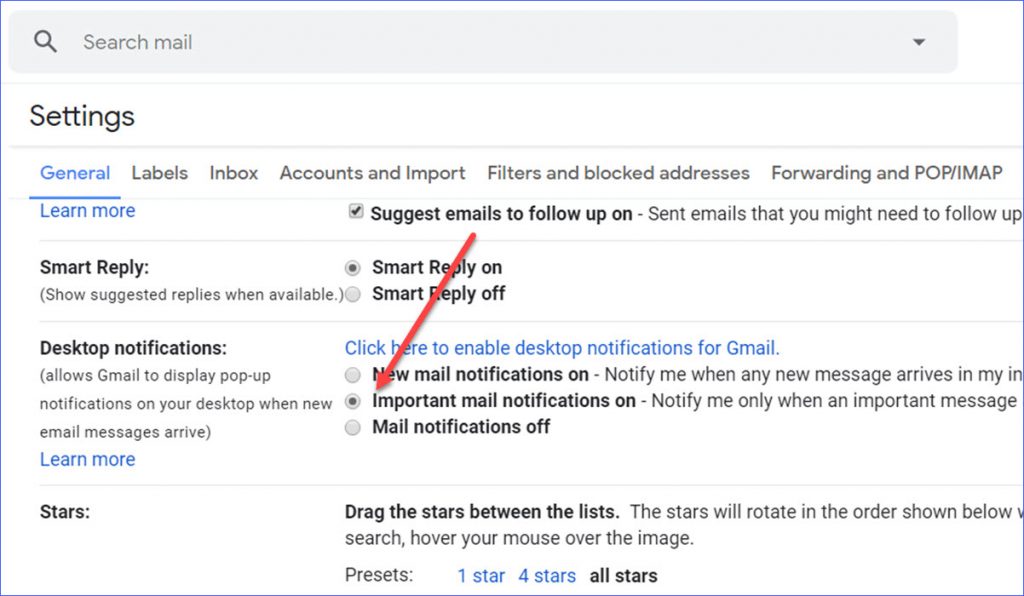This screenshot has width=1024, height=596.
Task: Switch to the Labels tab
Action: click(x=159, y=173)
